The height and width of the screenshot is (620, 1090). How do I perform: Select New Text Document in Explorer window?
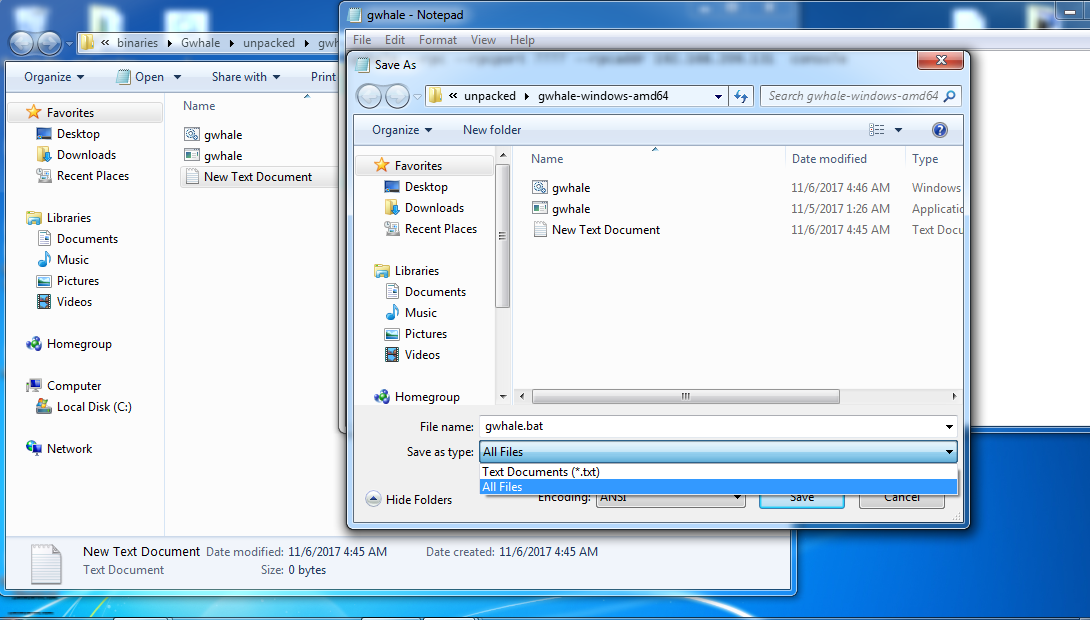click(x=258, y=177)
